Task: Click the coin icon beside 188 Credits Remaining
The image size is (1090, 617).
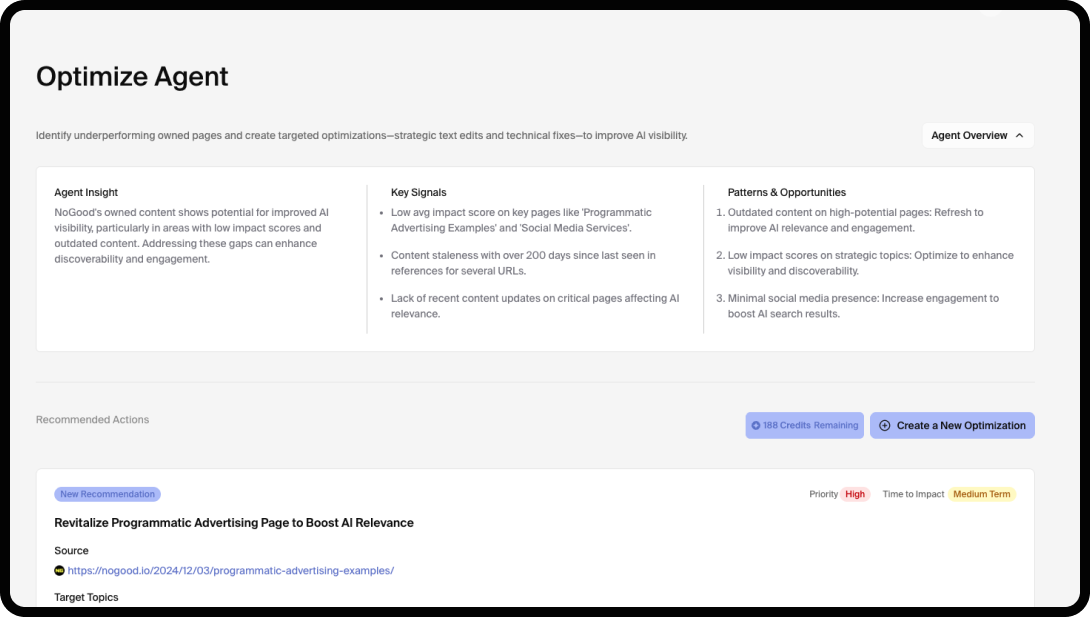Action: (x=756, y=426)
